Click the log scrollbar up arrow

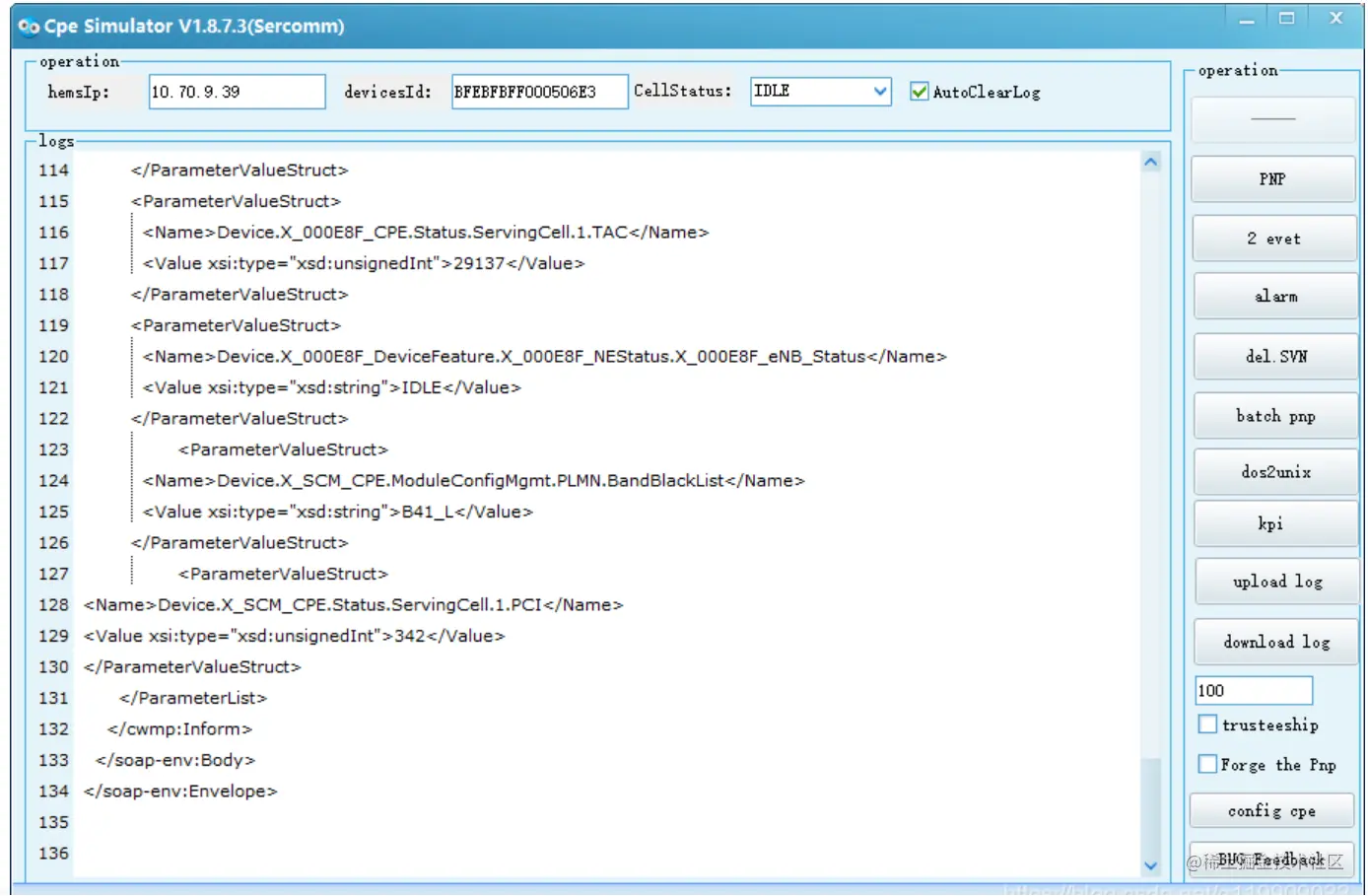[x=1150, y=163]
